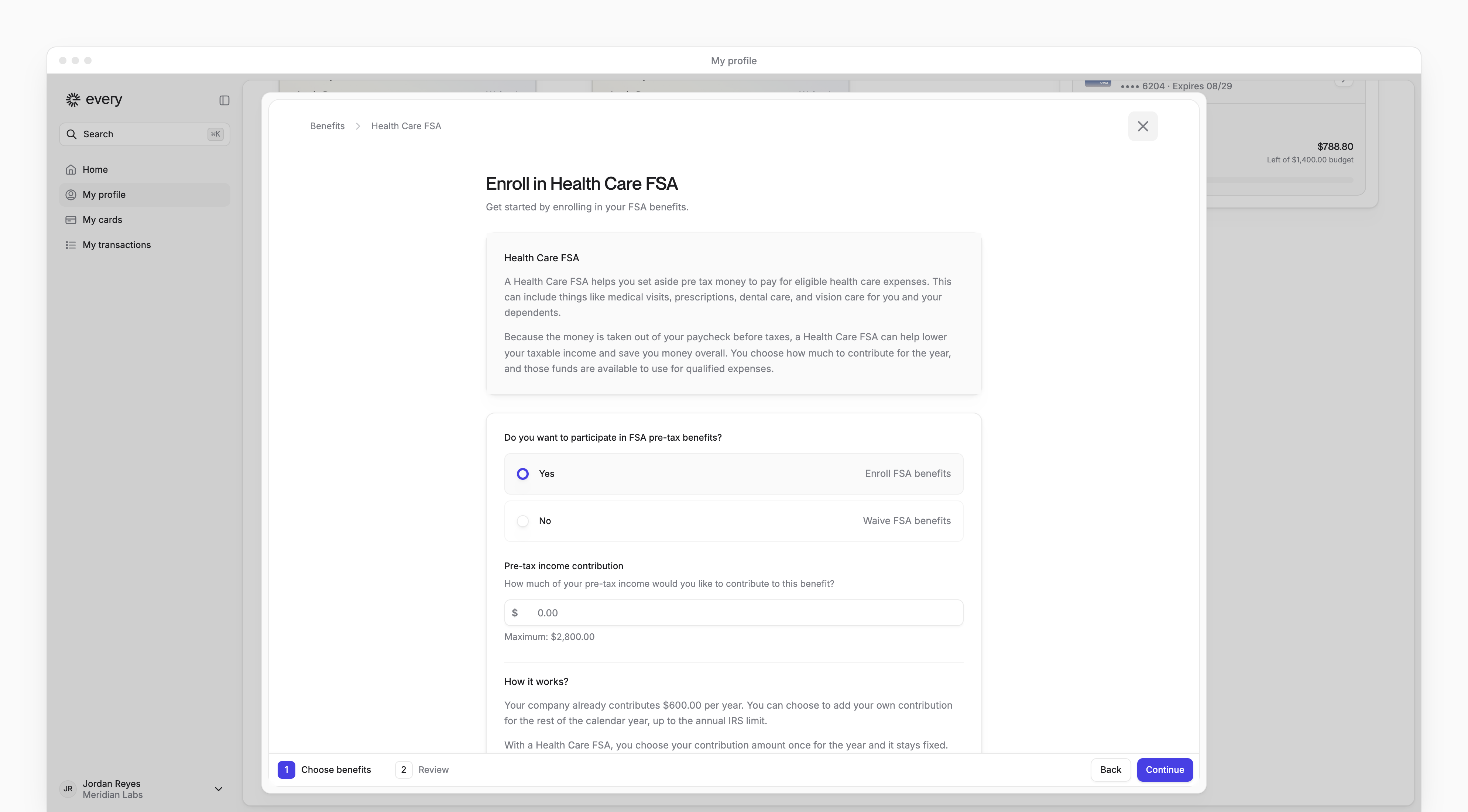The height and width of the screenshot is (812, 1468).
Task: Click 'Pre-tax income contribution' label
Action: (x=563, y=566)
